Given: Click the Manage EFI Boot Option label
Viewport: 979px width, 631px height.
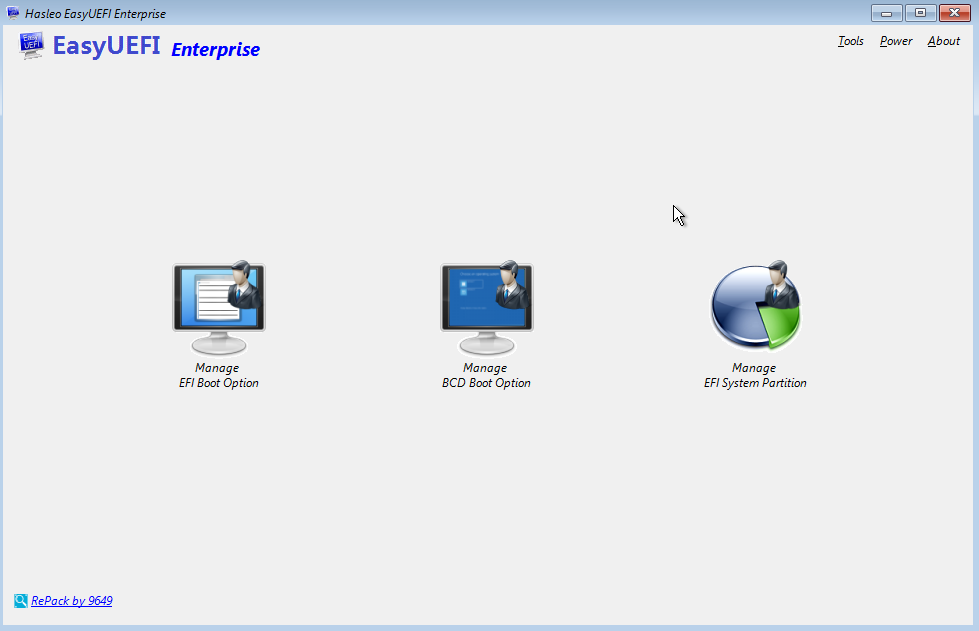Looking at the screenshot, I should 219,376.
